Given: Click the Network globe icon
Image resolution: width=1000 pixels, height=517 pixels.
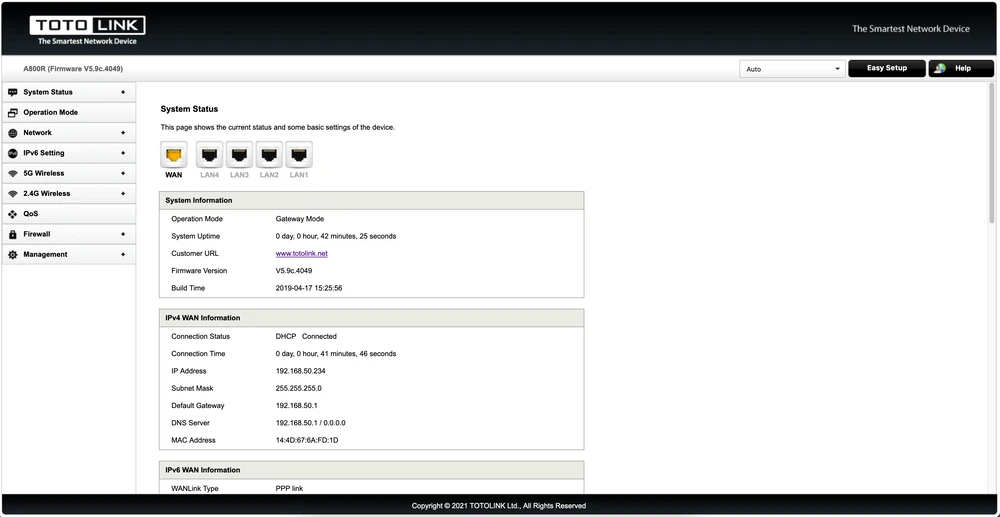Looking at the screenshot, I should (x=13, y=133).
